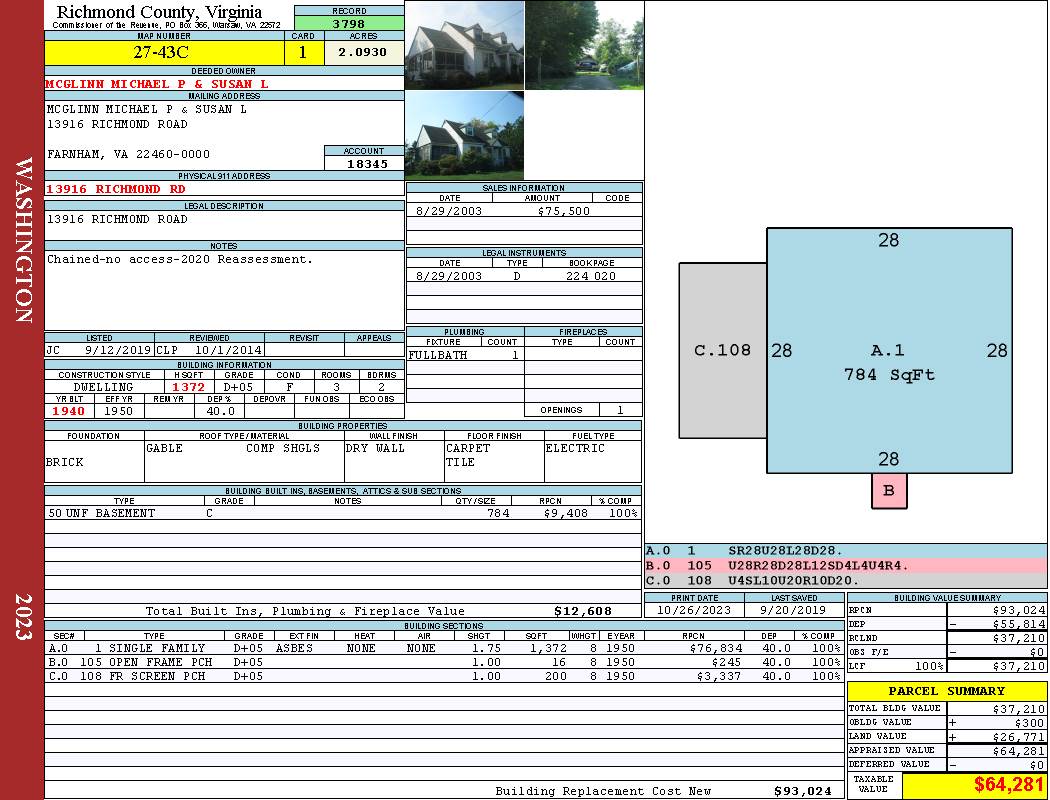Click the acres value 2.0930
Image resolution: width=1050 pixels, height=800 pixels.
[362, 52]
